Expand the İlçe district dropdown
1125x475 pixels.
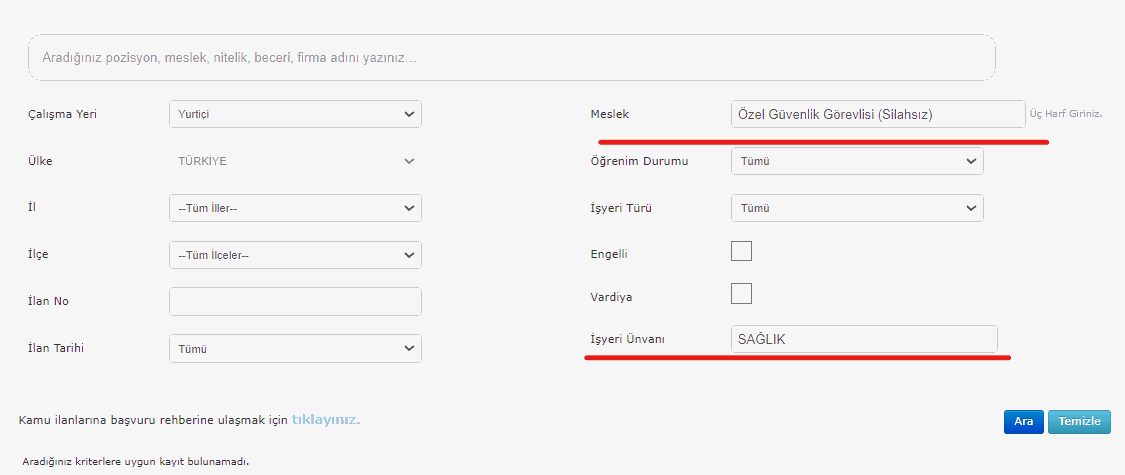click(x=295, y=255)
